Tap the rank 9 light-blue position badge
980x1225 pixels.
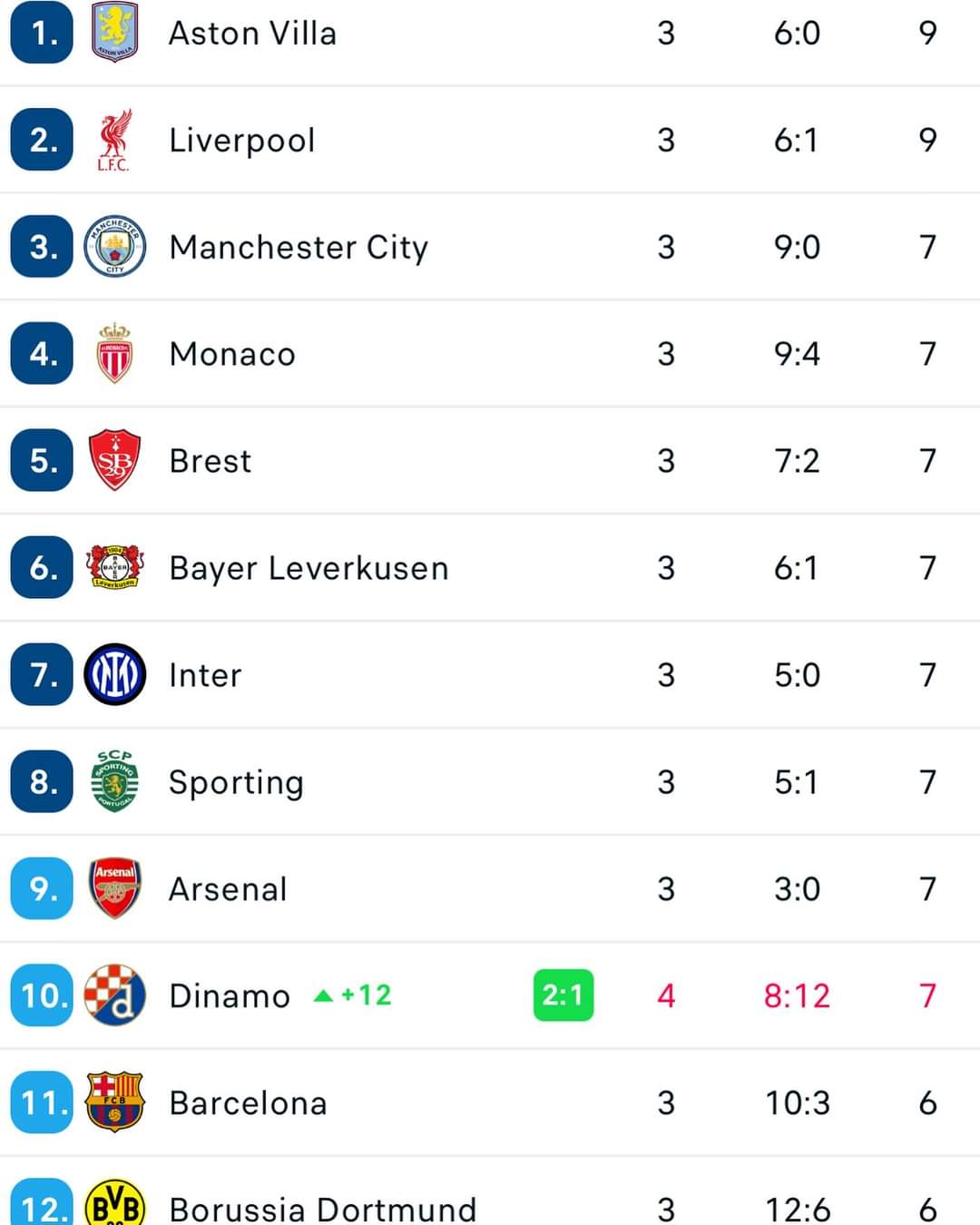42,888
